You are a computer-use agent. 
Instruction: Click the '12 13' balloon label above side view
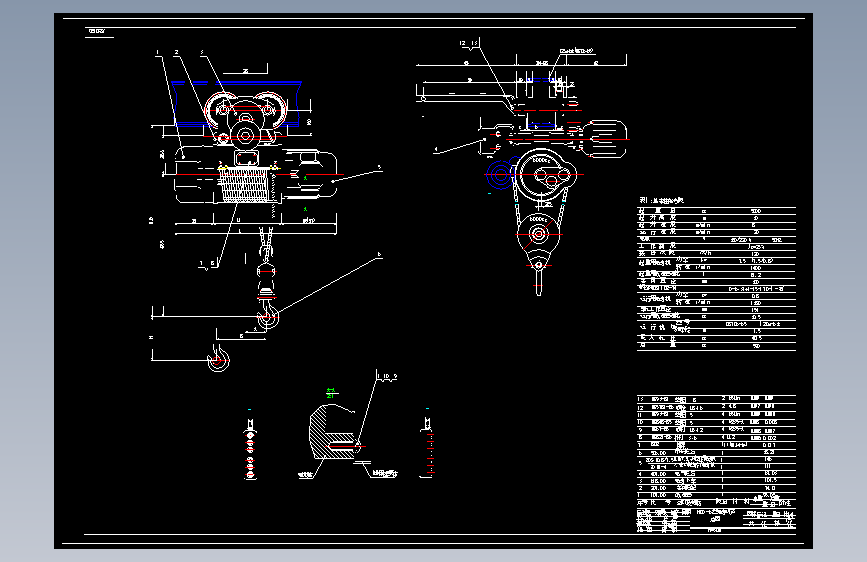[x=469, y=43]
